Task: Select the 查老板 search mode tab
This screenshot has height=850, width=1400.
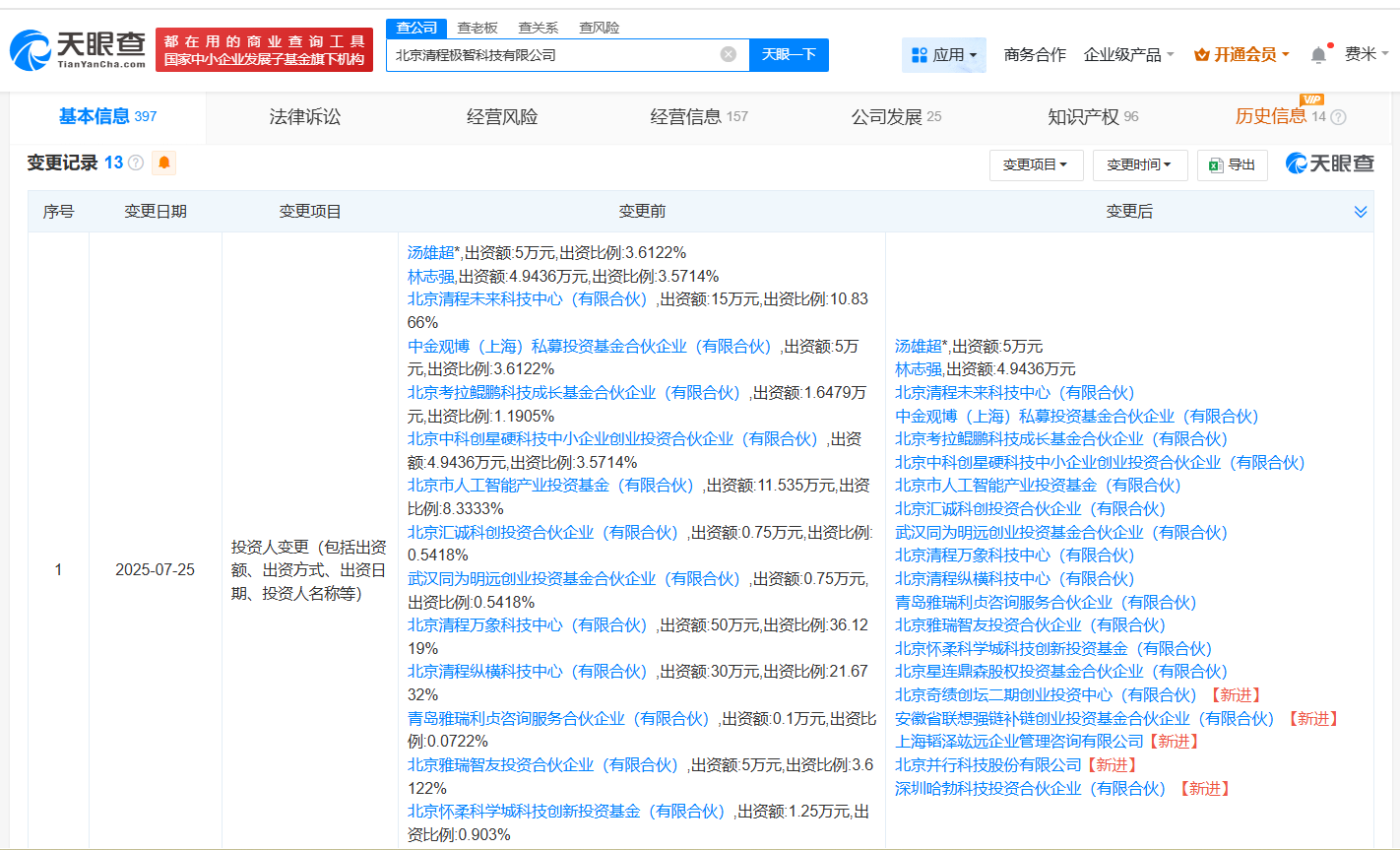Action: pos(477,28)
